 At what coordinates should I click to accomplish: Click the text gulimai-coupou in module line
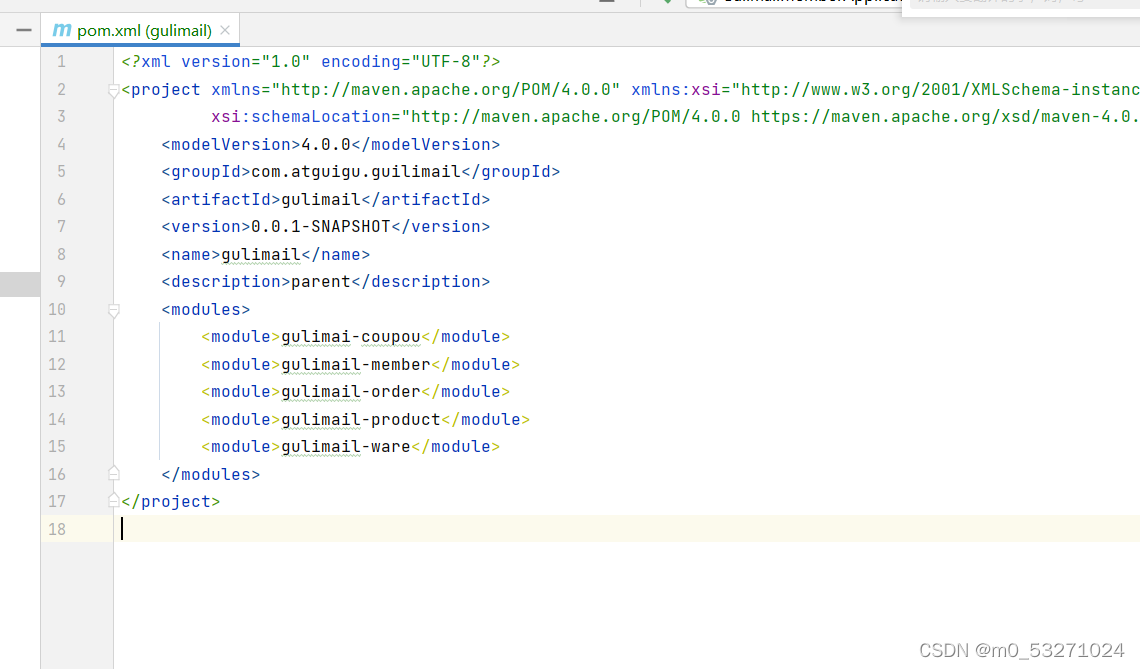point(351,337)
